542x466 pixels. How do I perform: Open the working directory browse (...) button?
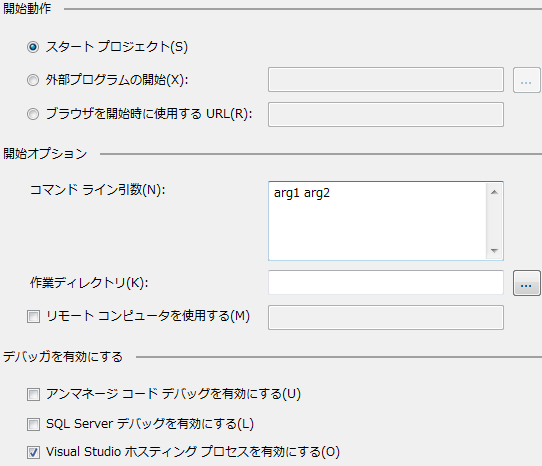point(526,283)
